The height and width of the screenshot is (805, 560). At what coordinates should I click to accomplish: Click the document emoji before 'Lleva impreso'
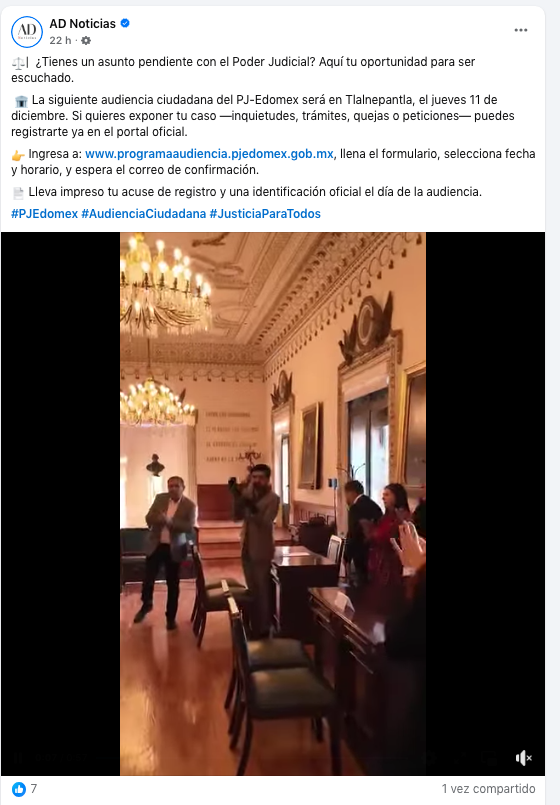18,193
